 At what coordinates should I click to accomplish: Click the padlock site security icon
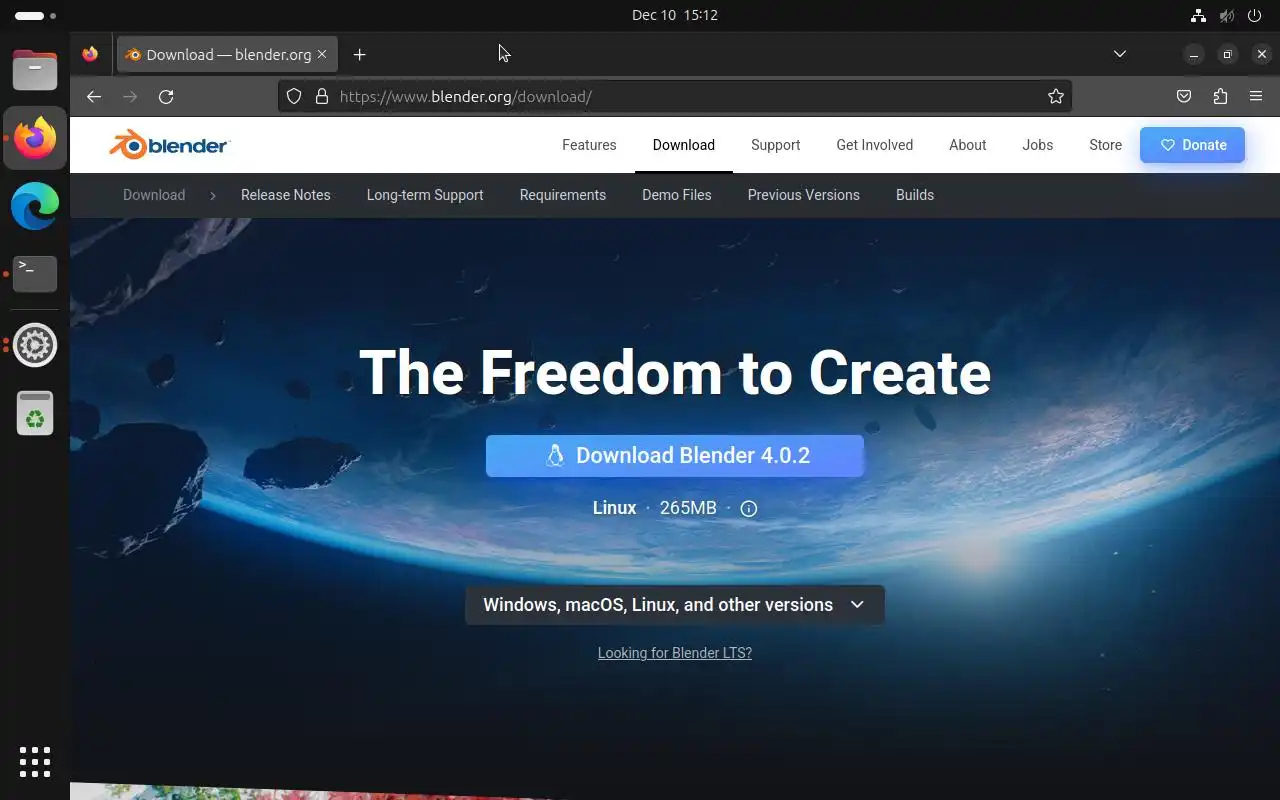(x=322, y=96)
